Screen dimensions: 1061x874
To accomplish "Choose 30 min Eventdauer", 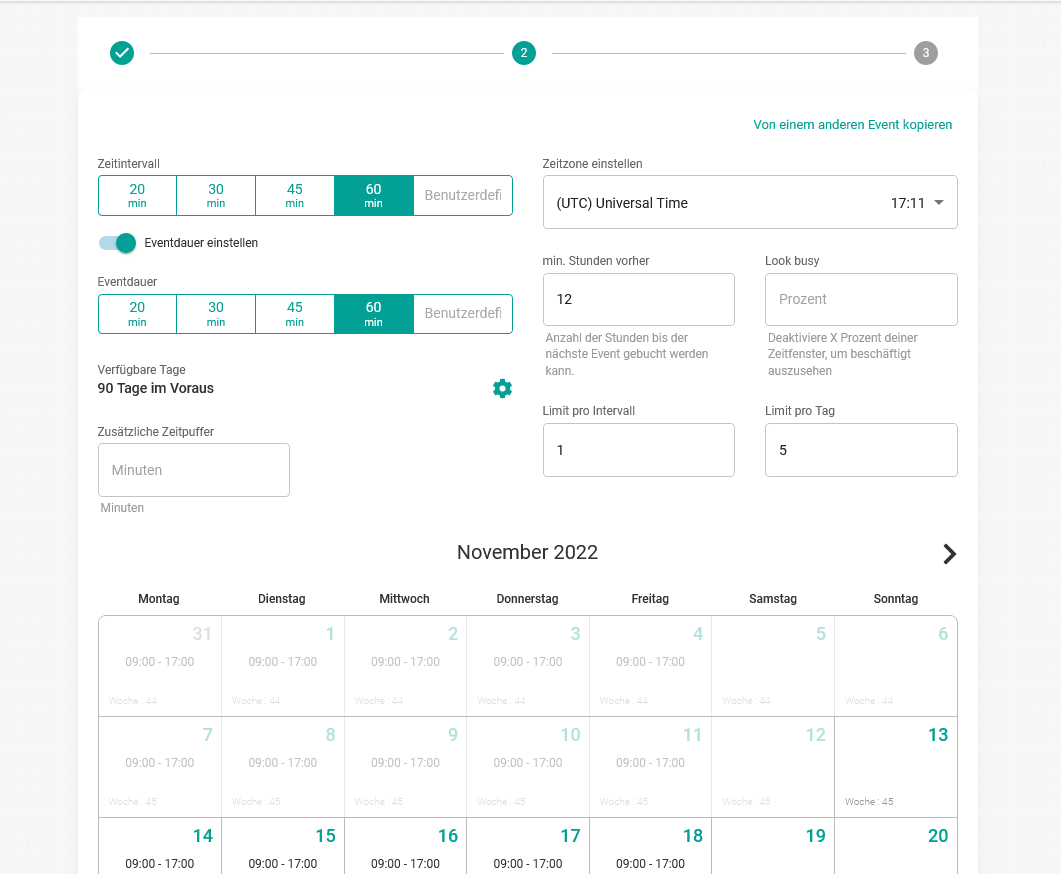I will pyautogui.click(x=216, y=314).
